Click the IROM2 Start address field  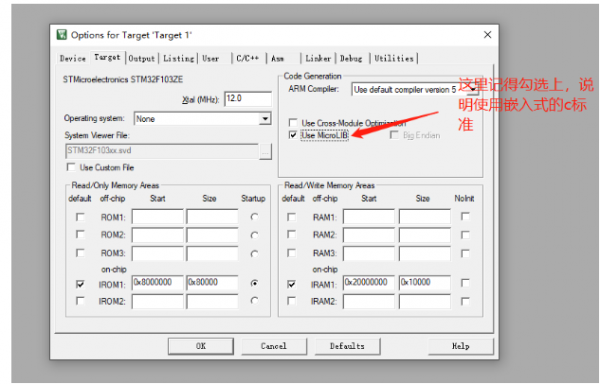point(158,301)
